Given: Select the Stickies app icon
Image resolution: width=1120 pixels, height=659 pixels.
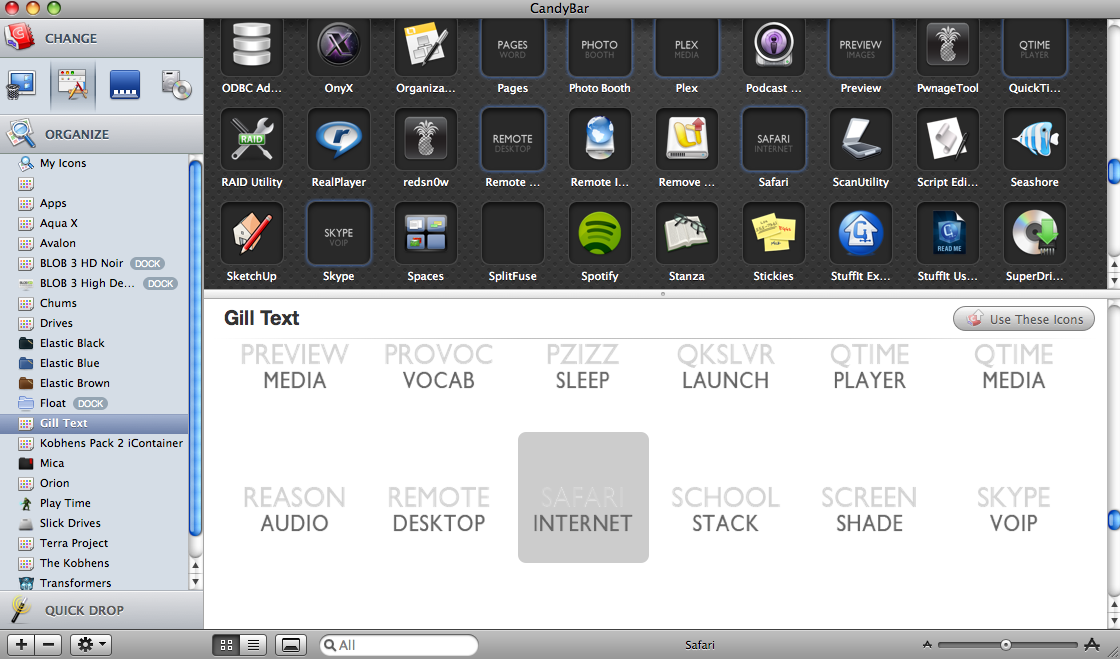Looking at the screenshot, I should click(774, 233).
